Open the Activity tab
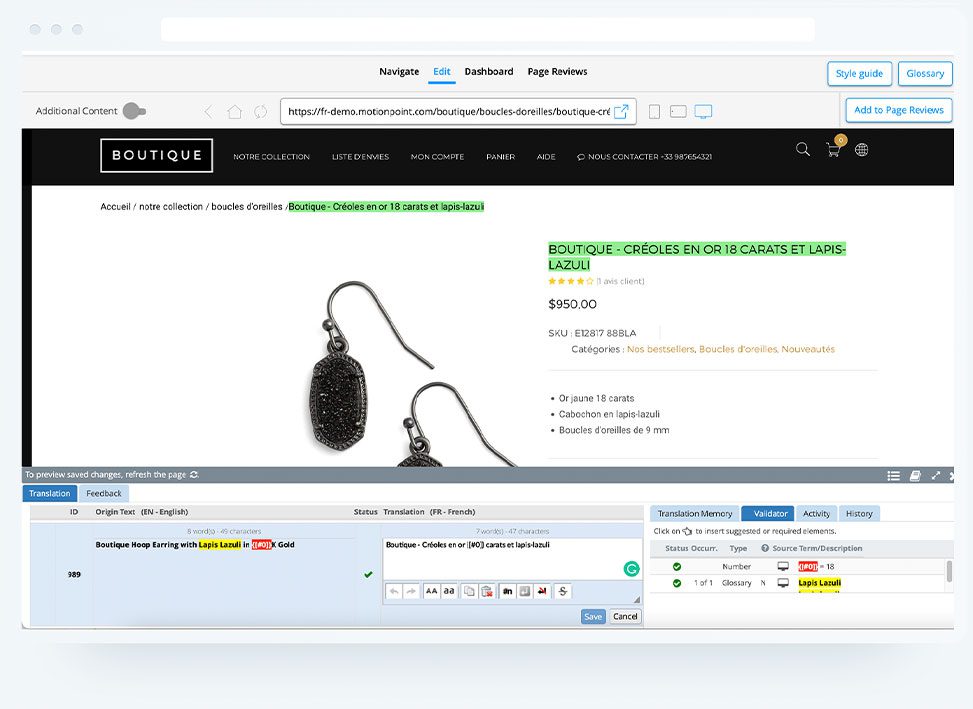This screenshot has width=973, height=709. tap(816, 514)
